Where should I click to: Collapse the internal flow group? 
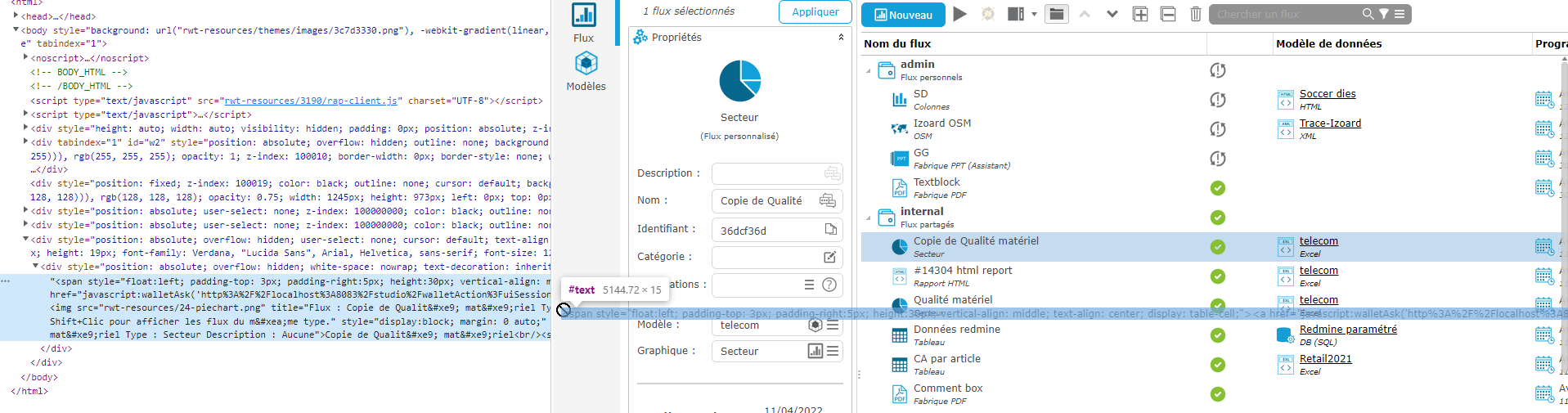coord(869,218)
